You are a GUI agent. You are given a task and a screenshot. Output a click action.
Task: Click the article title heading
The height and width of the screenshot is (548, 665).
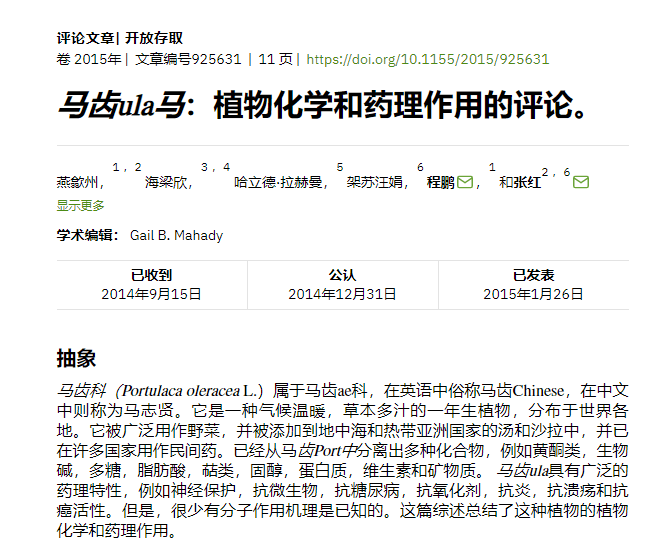tap(325, 105)
